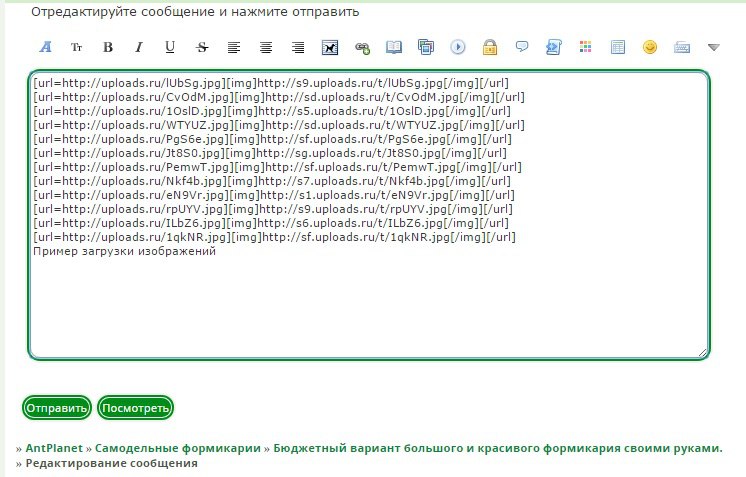
Task: Insert a quote with speech bubble icon
Action: tap(522, 47)
